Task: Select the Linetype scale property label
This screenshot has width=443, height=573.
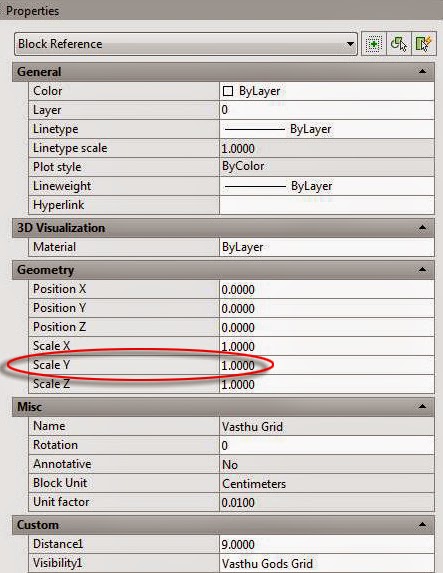Action: [x=70, y=148]
